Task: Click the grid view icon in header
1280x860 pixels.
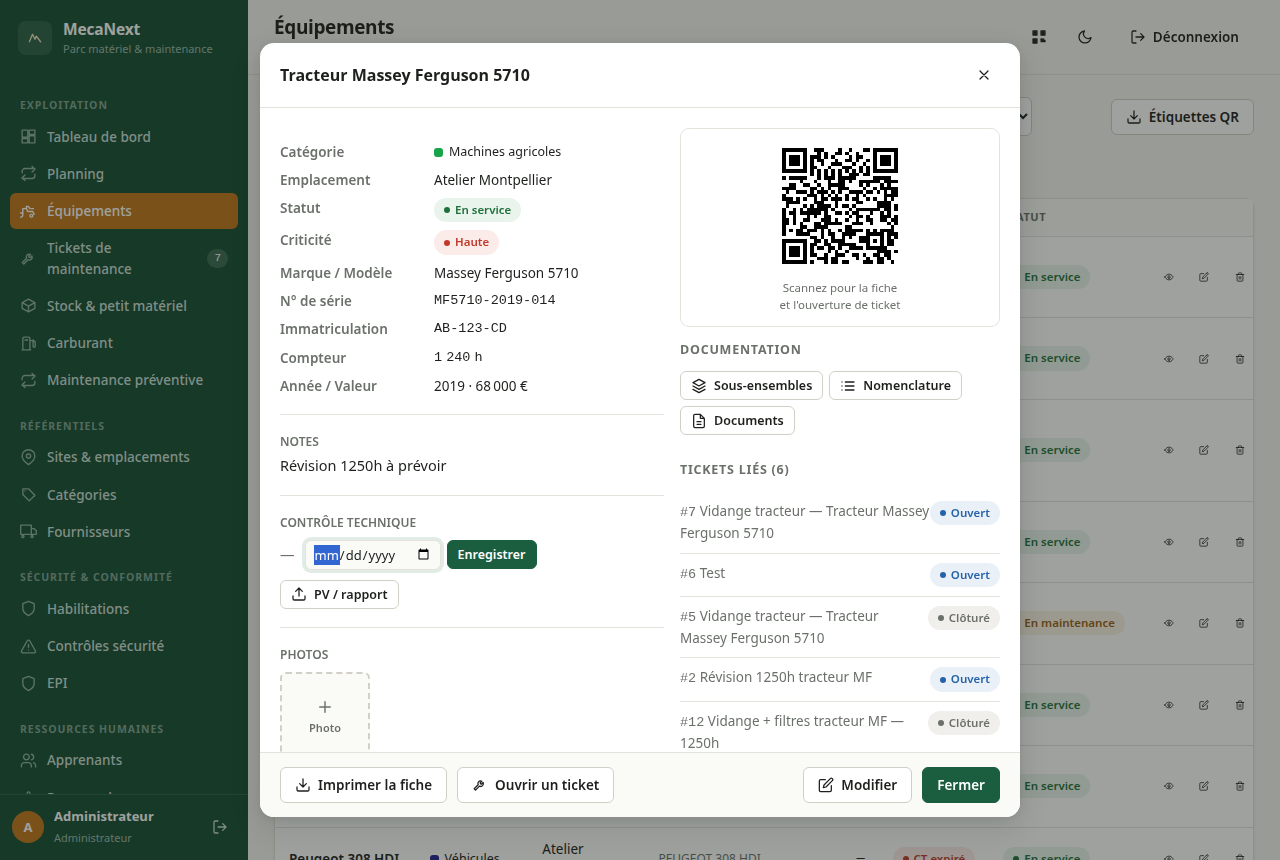Action: (1039, 37)
